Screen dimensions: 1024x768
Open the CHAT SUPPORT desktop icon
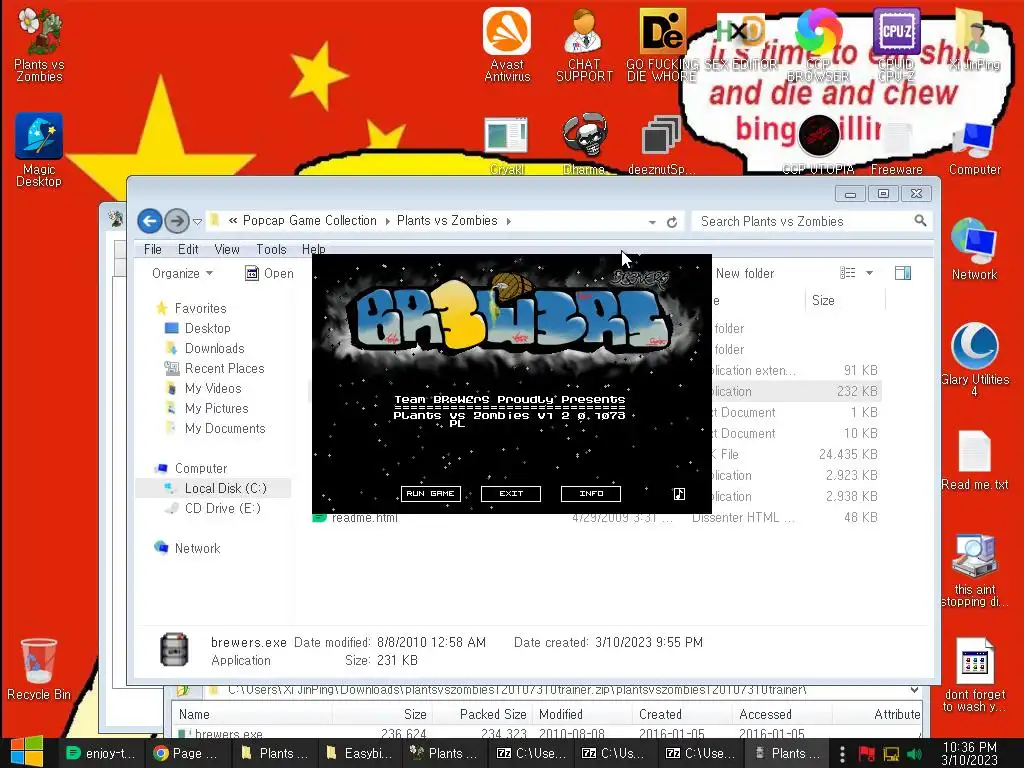coord(584,44)
